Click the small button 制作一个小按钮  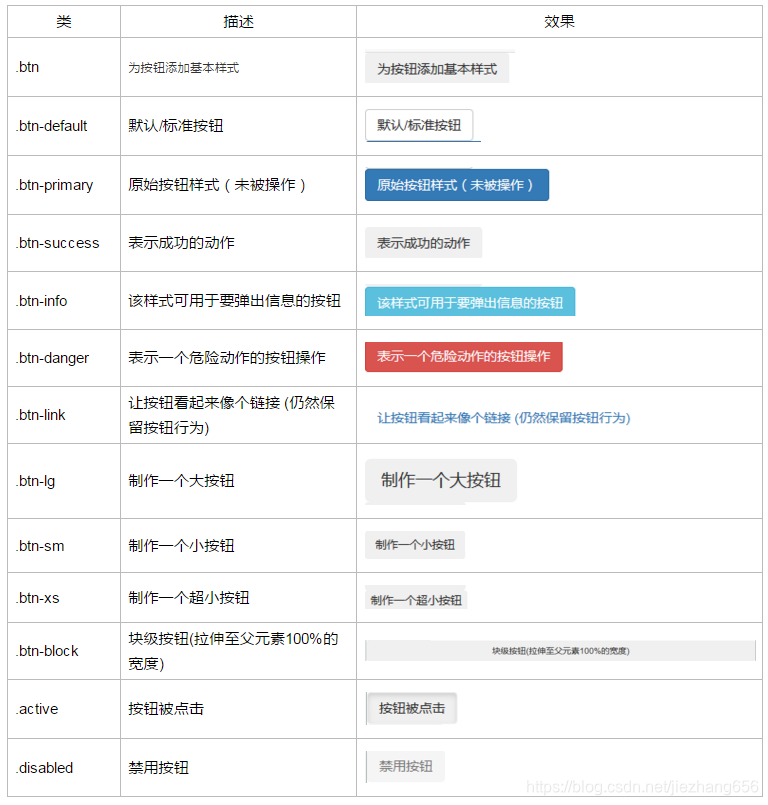click(x=415, y=545)
